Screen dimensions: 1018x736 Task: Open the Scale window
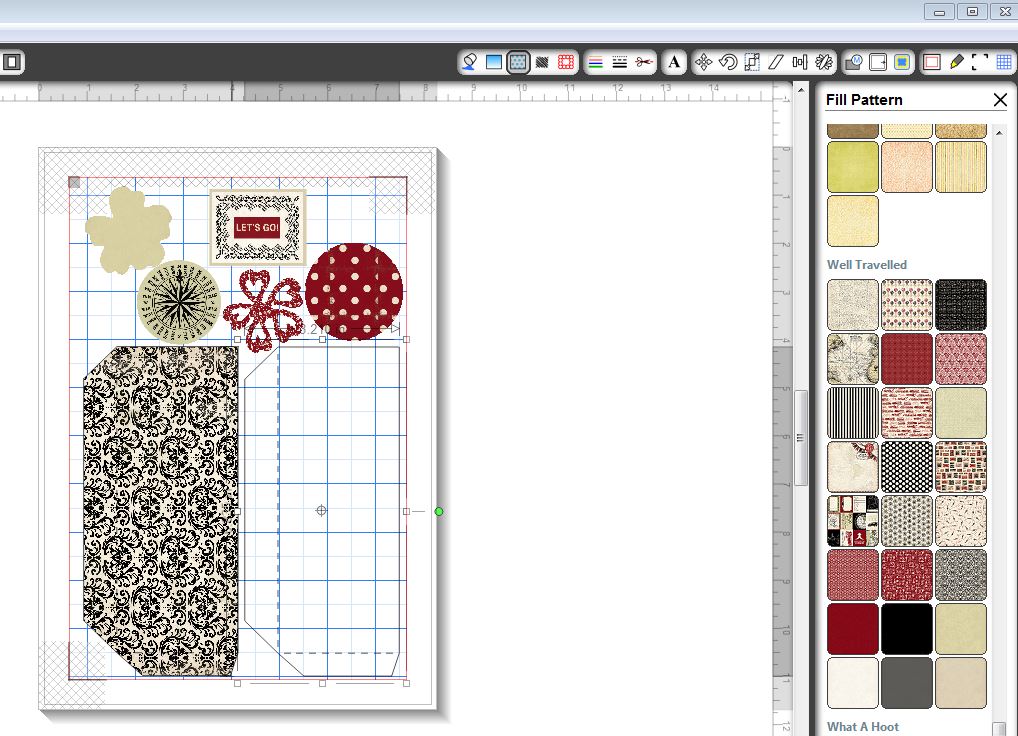[x=752, y=62]
